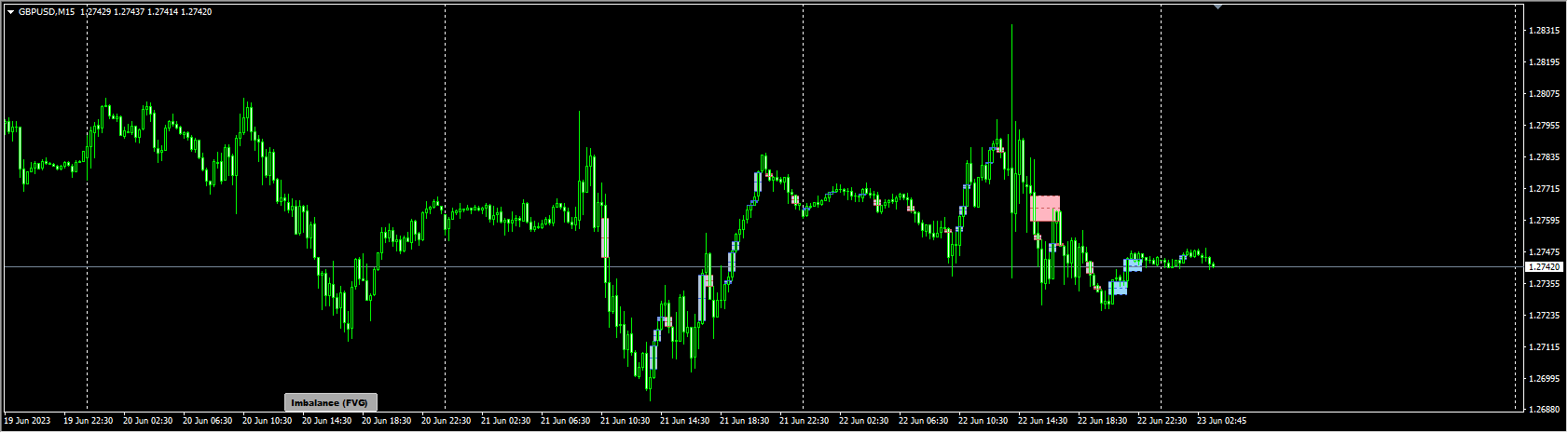Click the 22 Jun 14:30 time label
Image resolution: width=1568 pixels, height=433 pixels.
1042,421
